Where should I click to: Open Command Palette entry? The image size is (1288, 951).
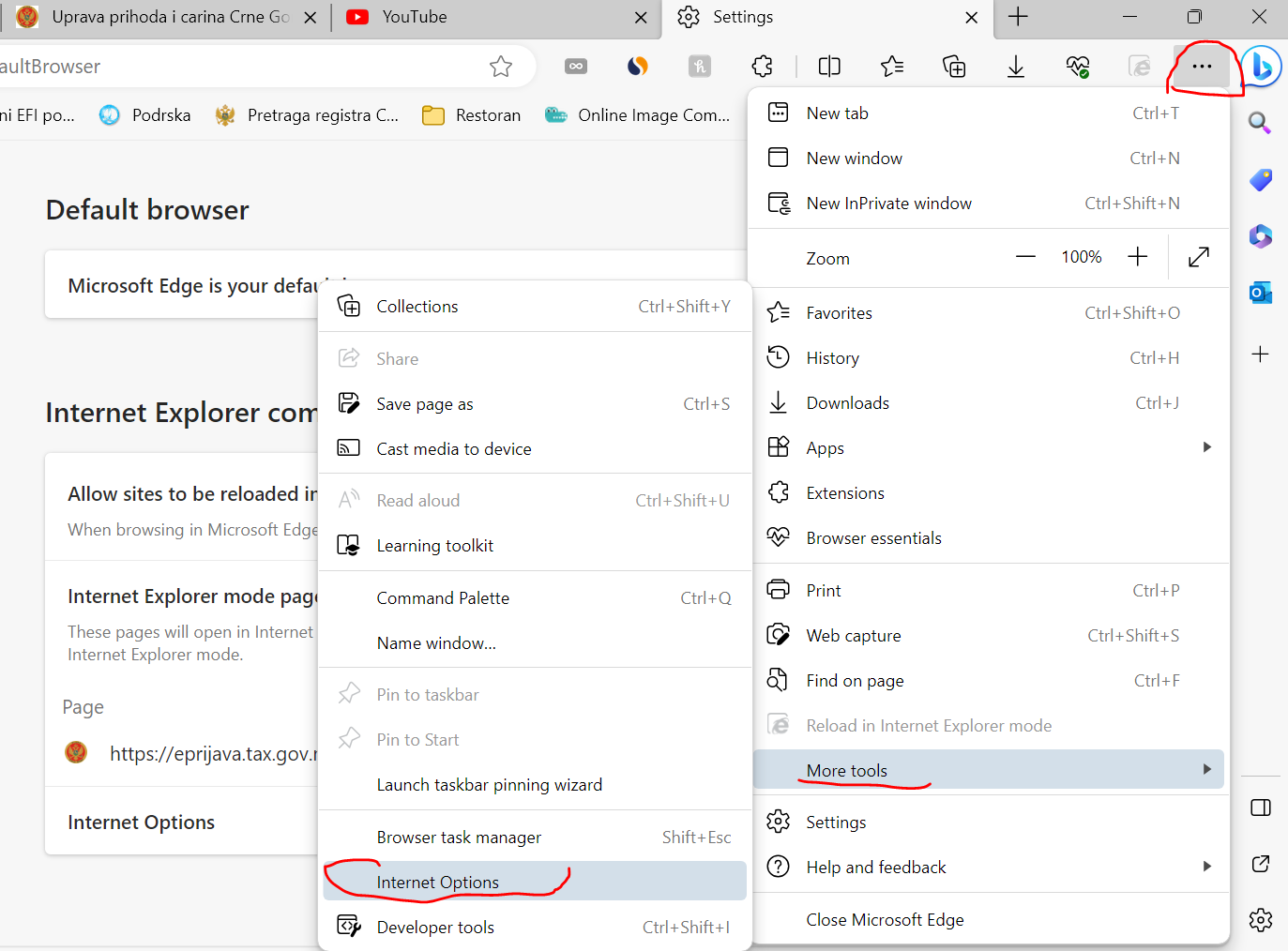535,598
